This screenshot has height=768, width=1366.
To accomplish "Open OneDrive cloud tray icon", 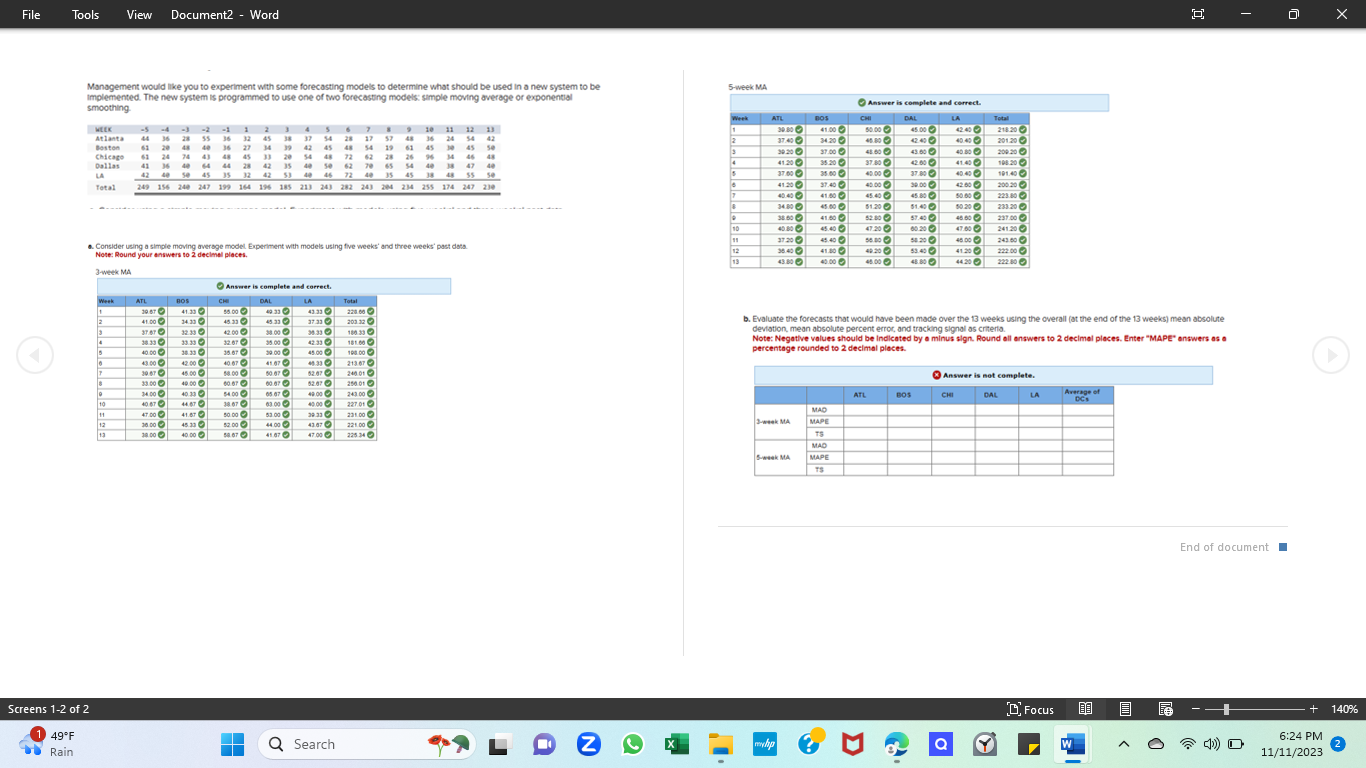I will [1155, 744].
